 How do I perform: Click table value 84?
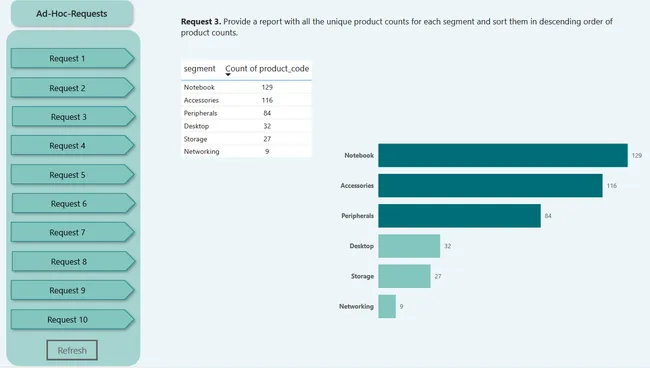(x=267, y=113)
